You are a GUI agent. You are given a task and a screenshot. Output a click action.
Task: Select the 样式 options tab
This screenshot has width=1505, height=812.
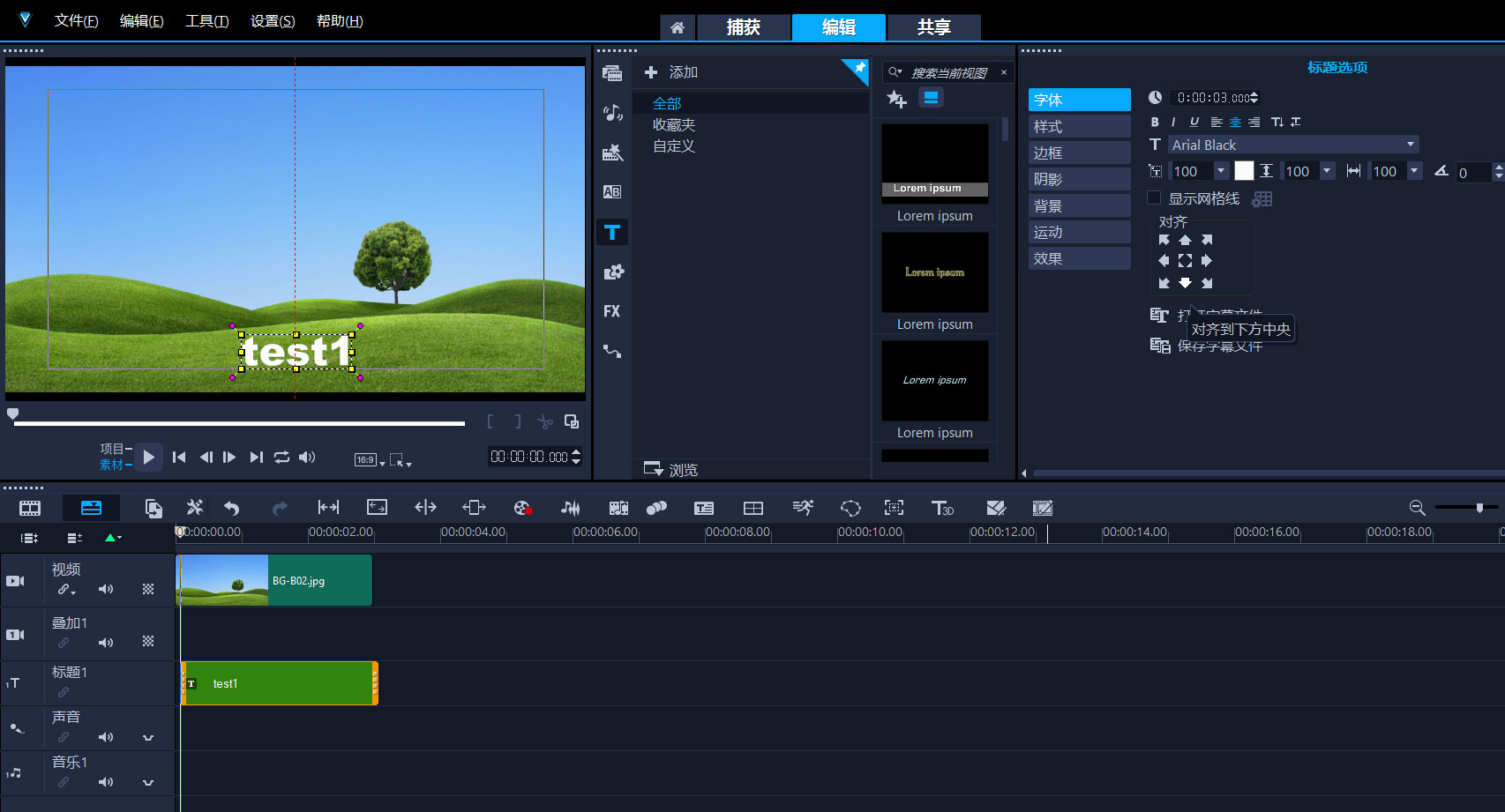(x=1079, y=126)
